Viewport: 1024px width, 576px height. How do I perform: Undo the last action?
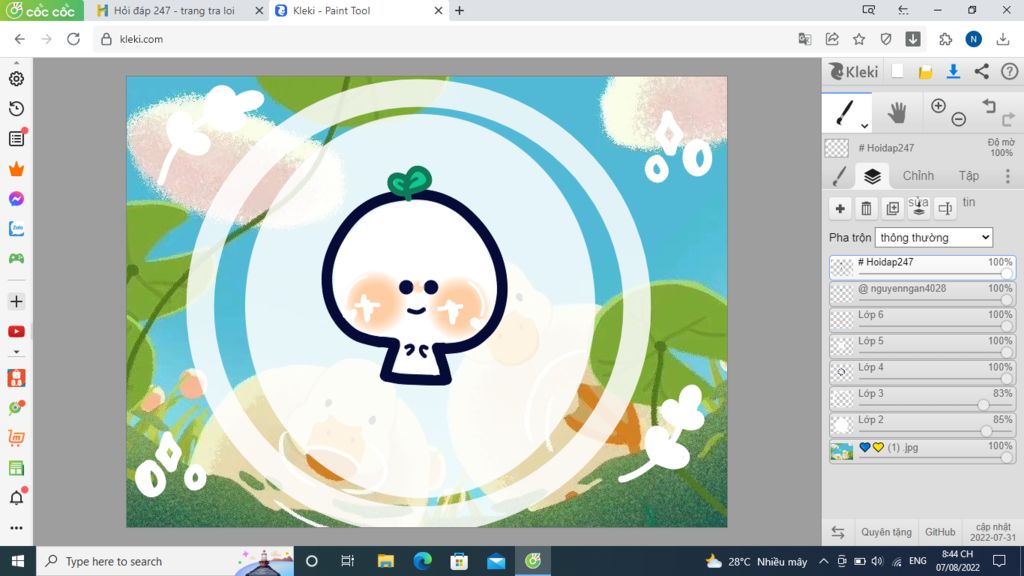click(x=989, y=105)
